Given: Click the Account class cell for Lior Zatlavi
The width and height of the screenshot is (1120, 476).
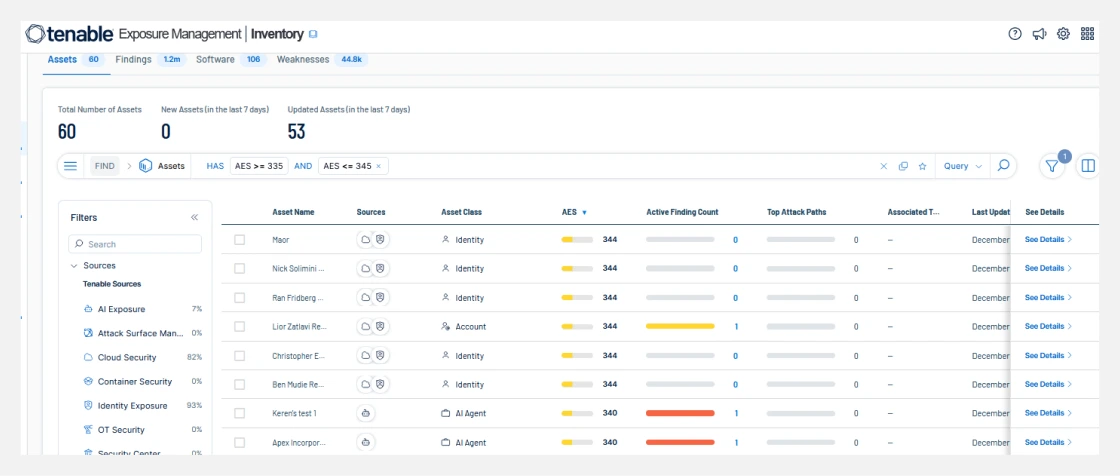Looking at the screenshot, I should point(464,326).
